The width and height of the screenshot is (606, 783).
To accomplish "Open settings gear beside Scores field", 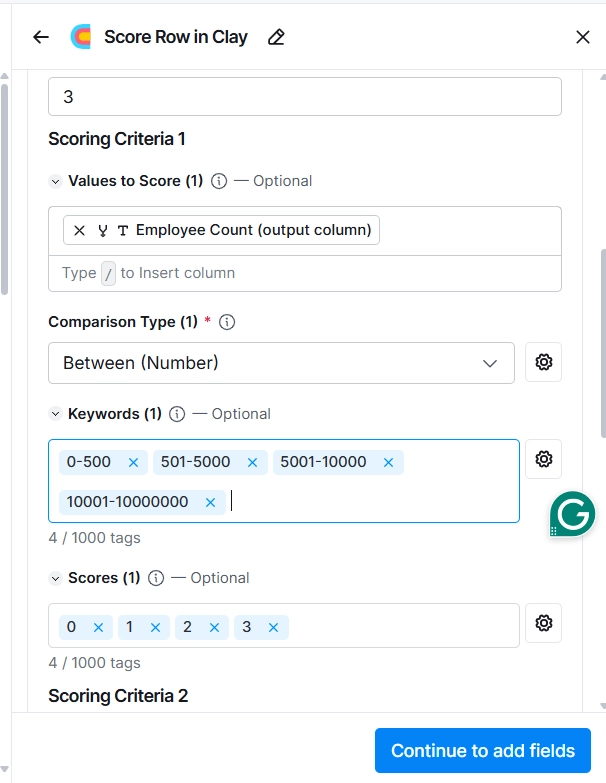I will click(544, 623).
